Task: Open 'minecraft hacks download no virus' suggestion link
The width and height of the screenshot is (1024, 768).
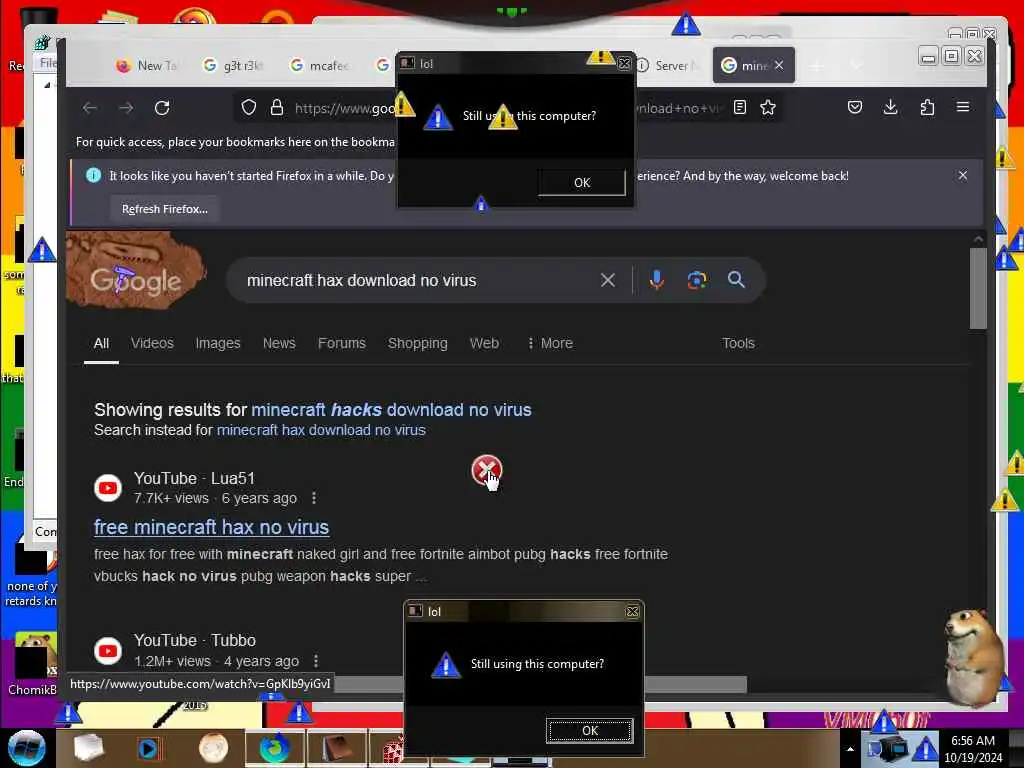Action: (391, 410)
